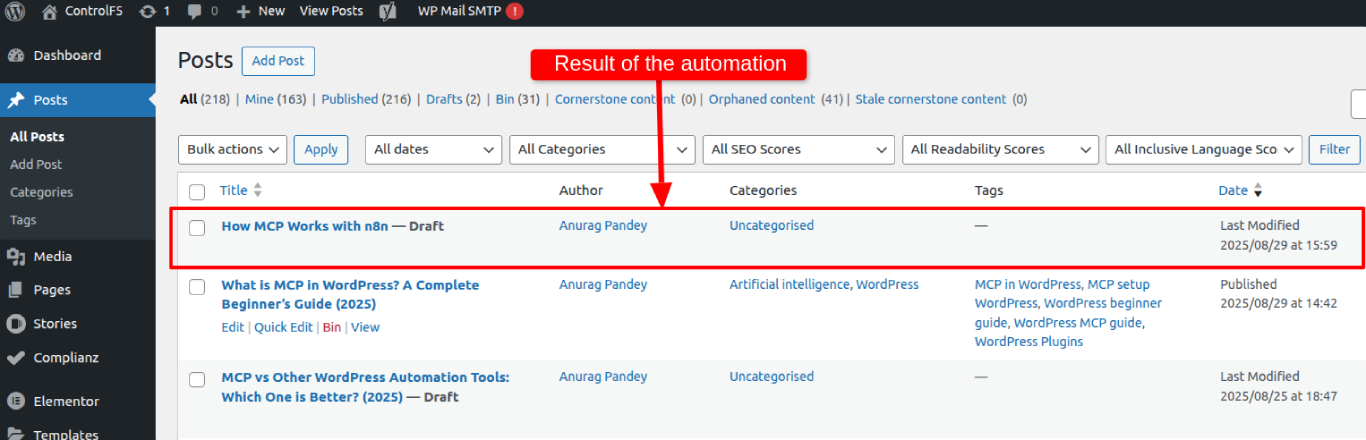Open the WordPress logo menu
1366x440 pixels.
coord(15,11)
